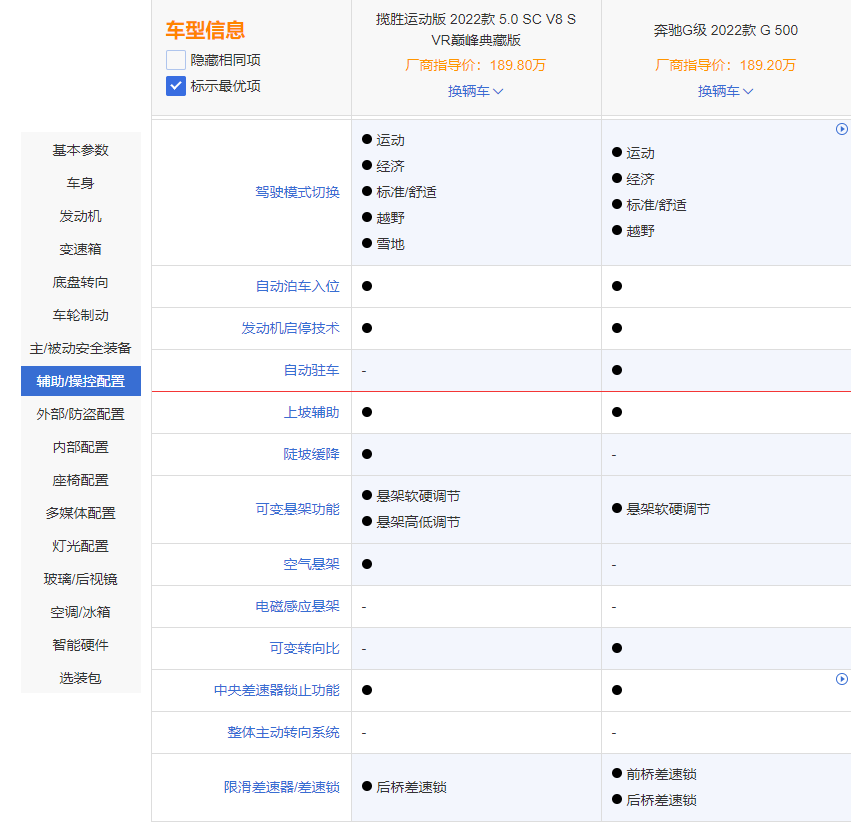Image resolution: width=851 pixels, height=822 pixels.
Task: Open the 自动泊车入位 feature link
Action: pos(296,287)
